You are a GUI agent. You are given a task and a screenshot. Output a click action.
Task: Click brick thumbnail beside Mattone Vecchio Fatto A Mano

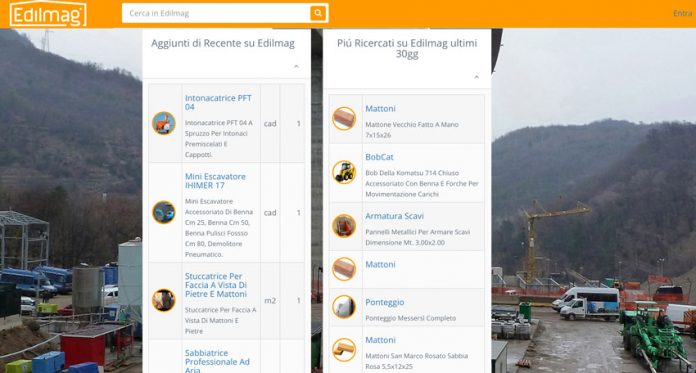pyautogui.click(x=344, y=119)
